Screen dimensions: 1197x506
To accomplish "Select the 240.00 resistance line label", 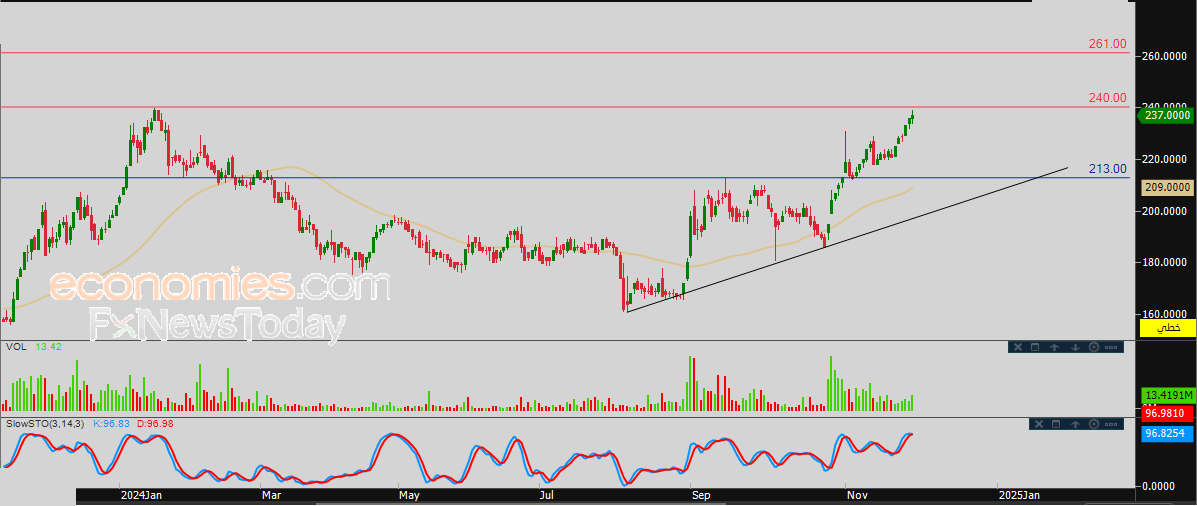I will pos(1107,98).
